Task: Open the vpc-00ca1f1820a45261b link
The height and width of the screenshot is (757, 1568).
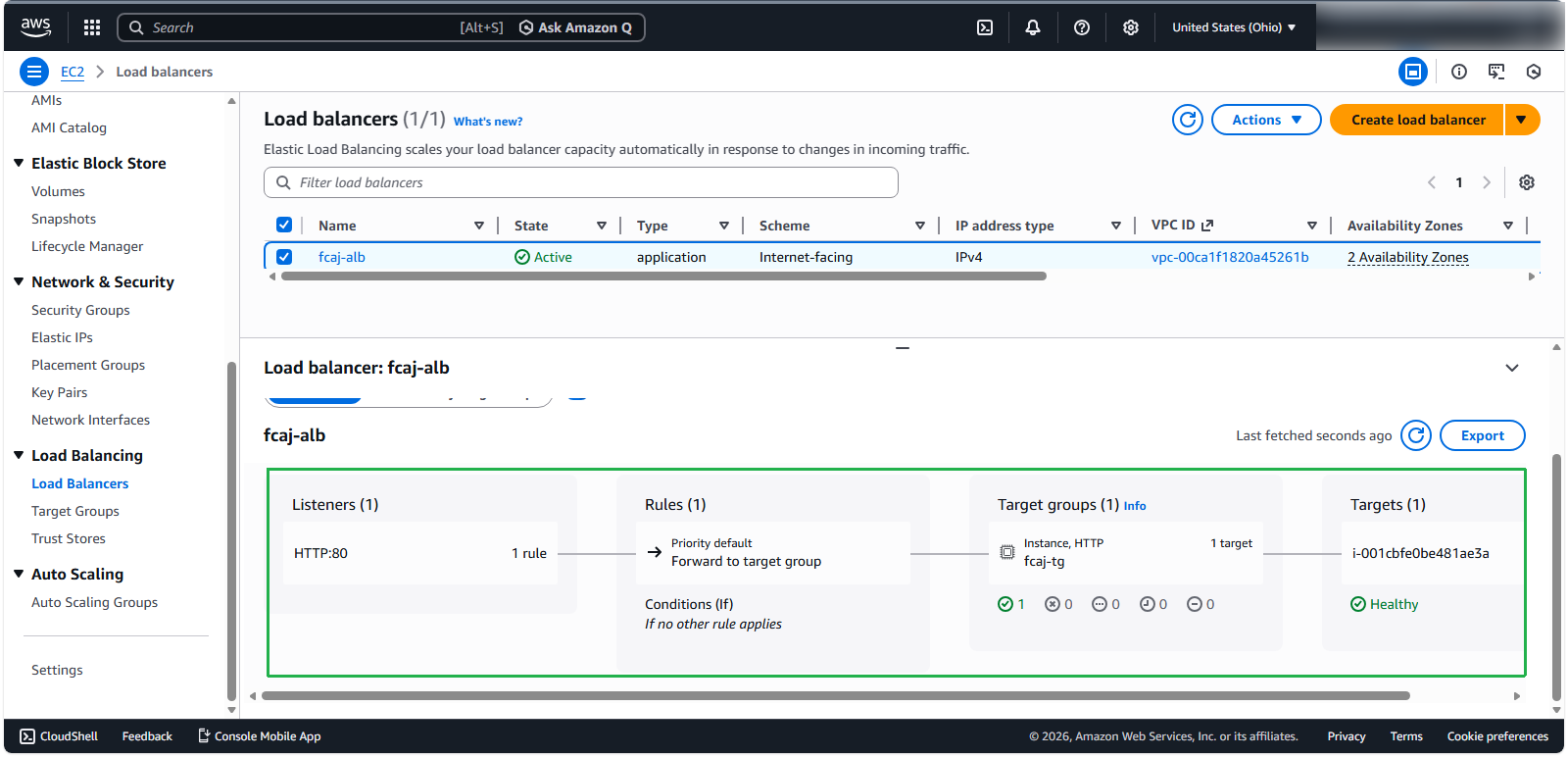Action: coord(1230,257)
